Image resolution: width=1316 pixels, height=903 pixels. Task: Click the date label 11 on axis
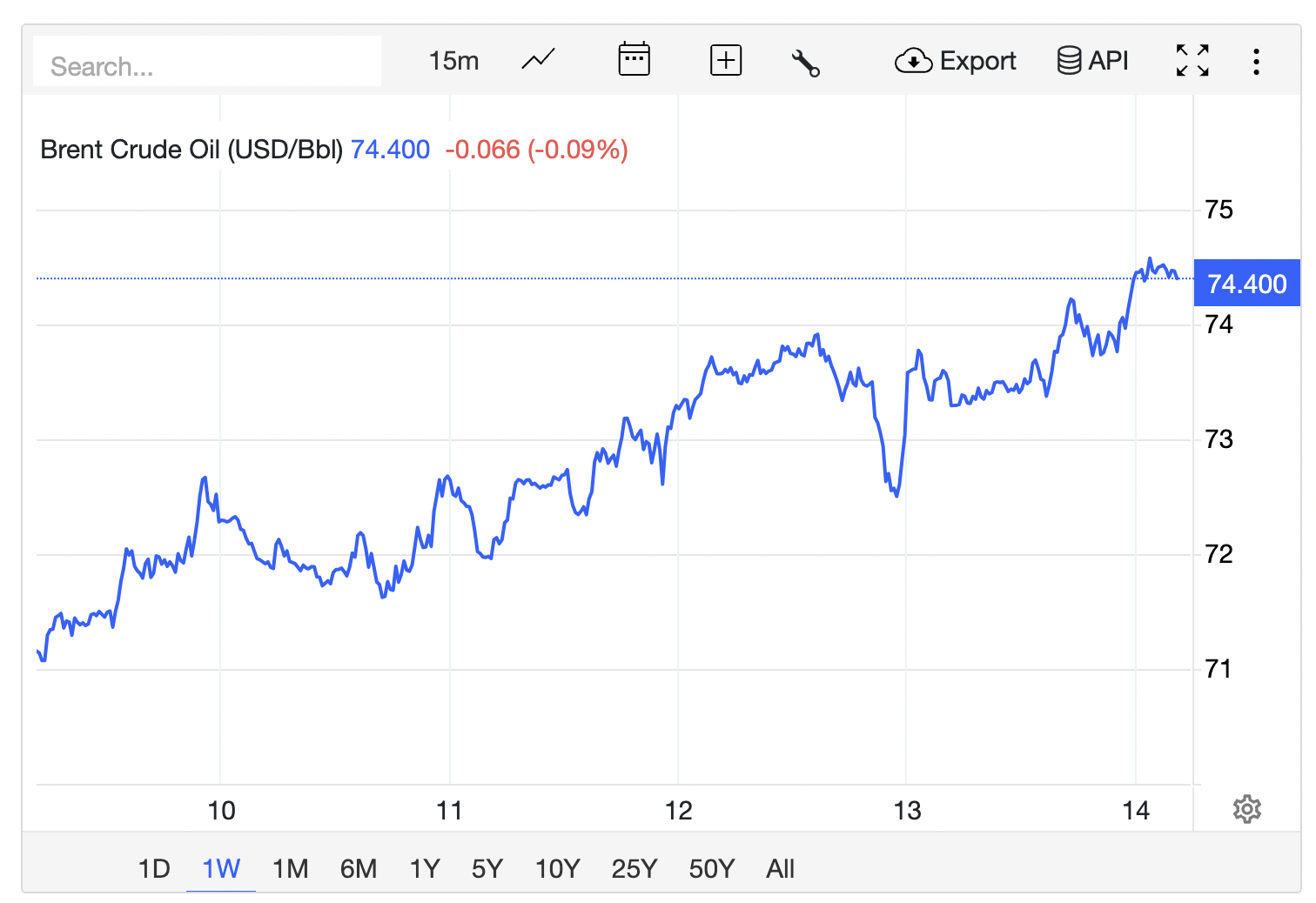pyautogui.click(x=449, y=811)
